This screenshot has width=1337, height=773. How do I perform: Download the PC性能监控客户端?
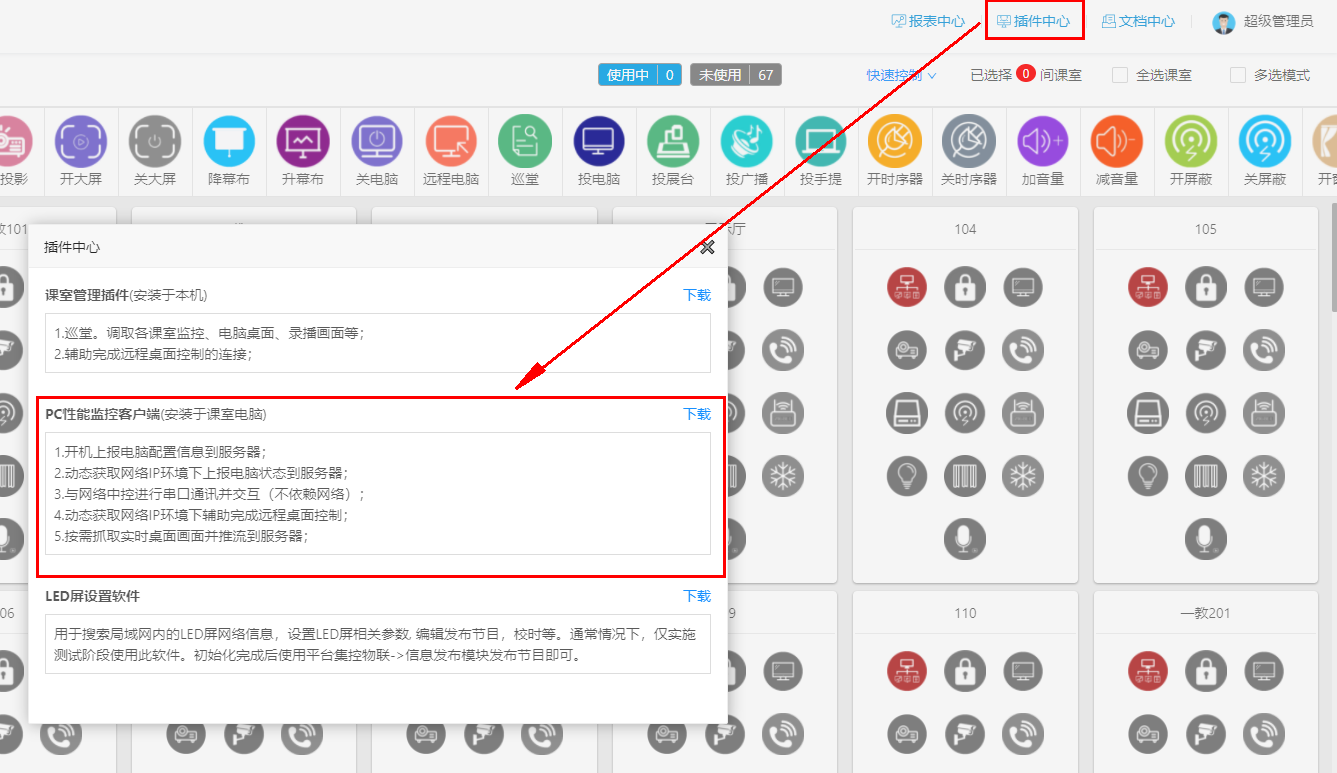697,414
